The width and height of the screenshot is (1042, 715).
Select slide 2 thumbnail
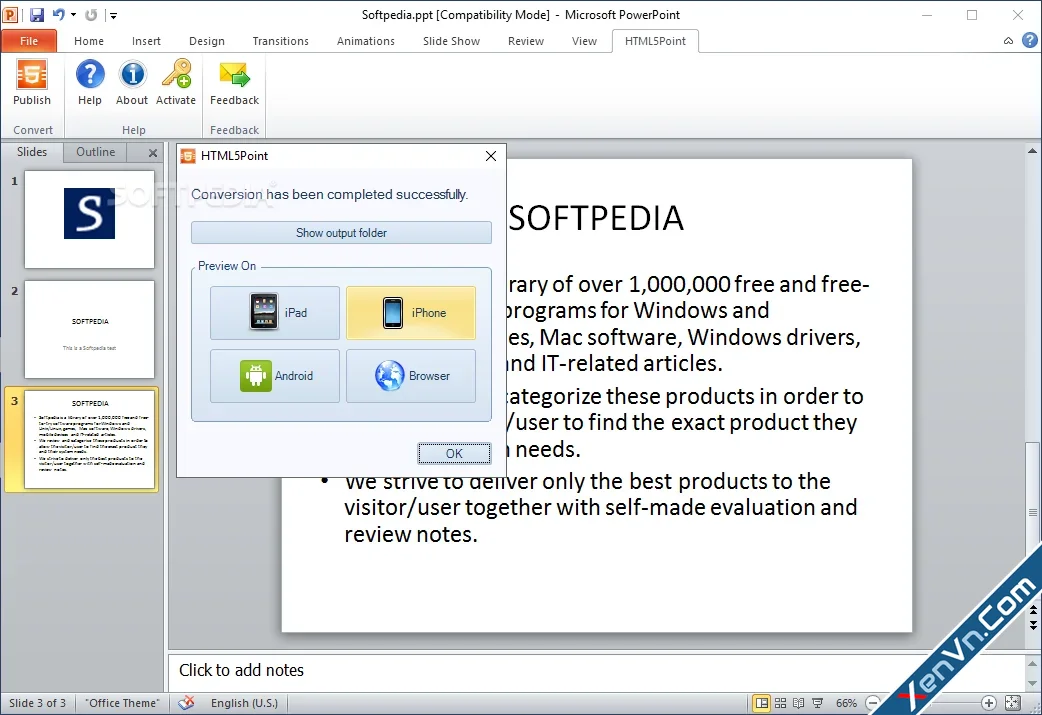click(x=89, y=330)
